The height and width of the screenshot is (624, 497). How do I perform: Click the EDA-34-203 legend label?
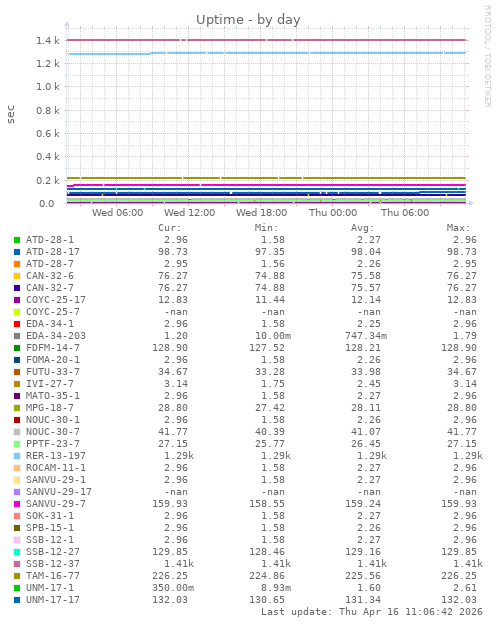[56, 336]
